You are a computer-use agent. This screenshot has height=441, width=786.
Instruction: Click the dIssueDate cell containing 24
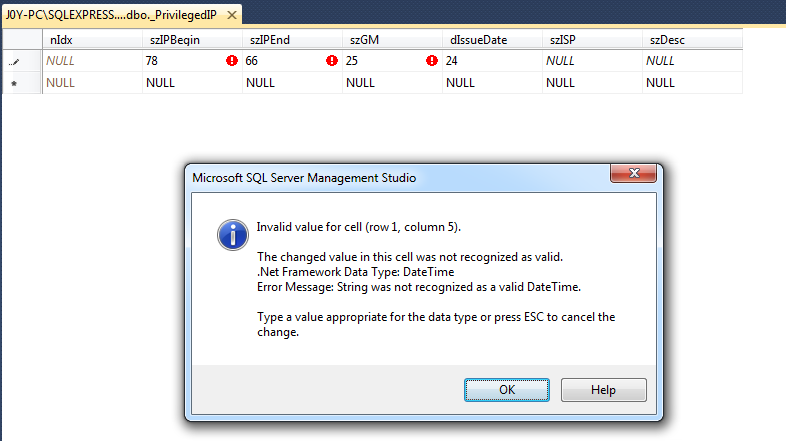pyautogui.click(x=492, y=61)
